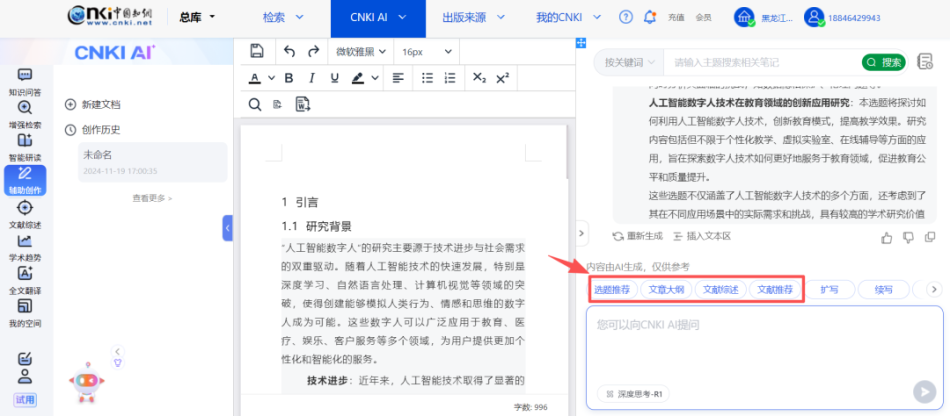Apply subscript formatting
Image resolution: width=950 pixels, height=416 pixels.
(x=479, y=77)
